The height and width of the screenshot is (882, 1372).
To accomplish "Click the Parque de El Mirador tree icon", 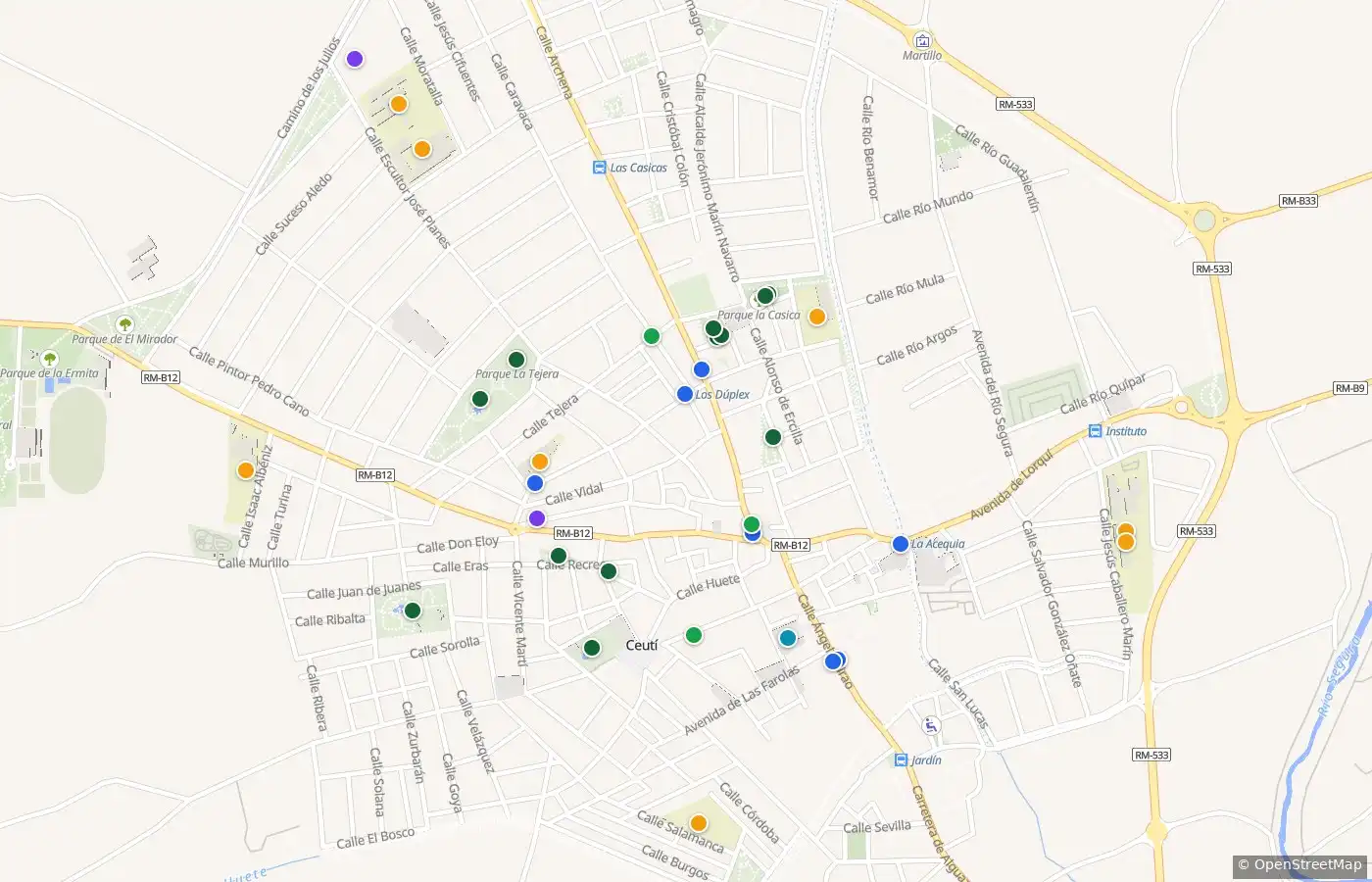I will (x=124, y=324).
